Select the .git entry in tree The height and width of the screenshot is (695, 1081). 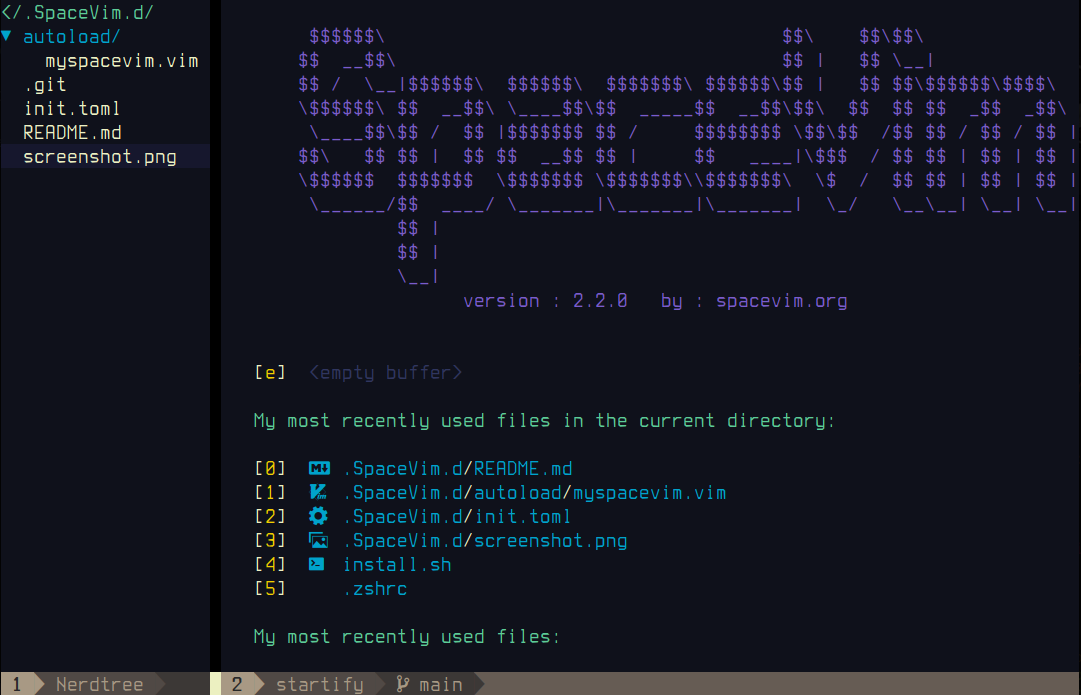[x=45, y=85]
